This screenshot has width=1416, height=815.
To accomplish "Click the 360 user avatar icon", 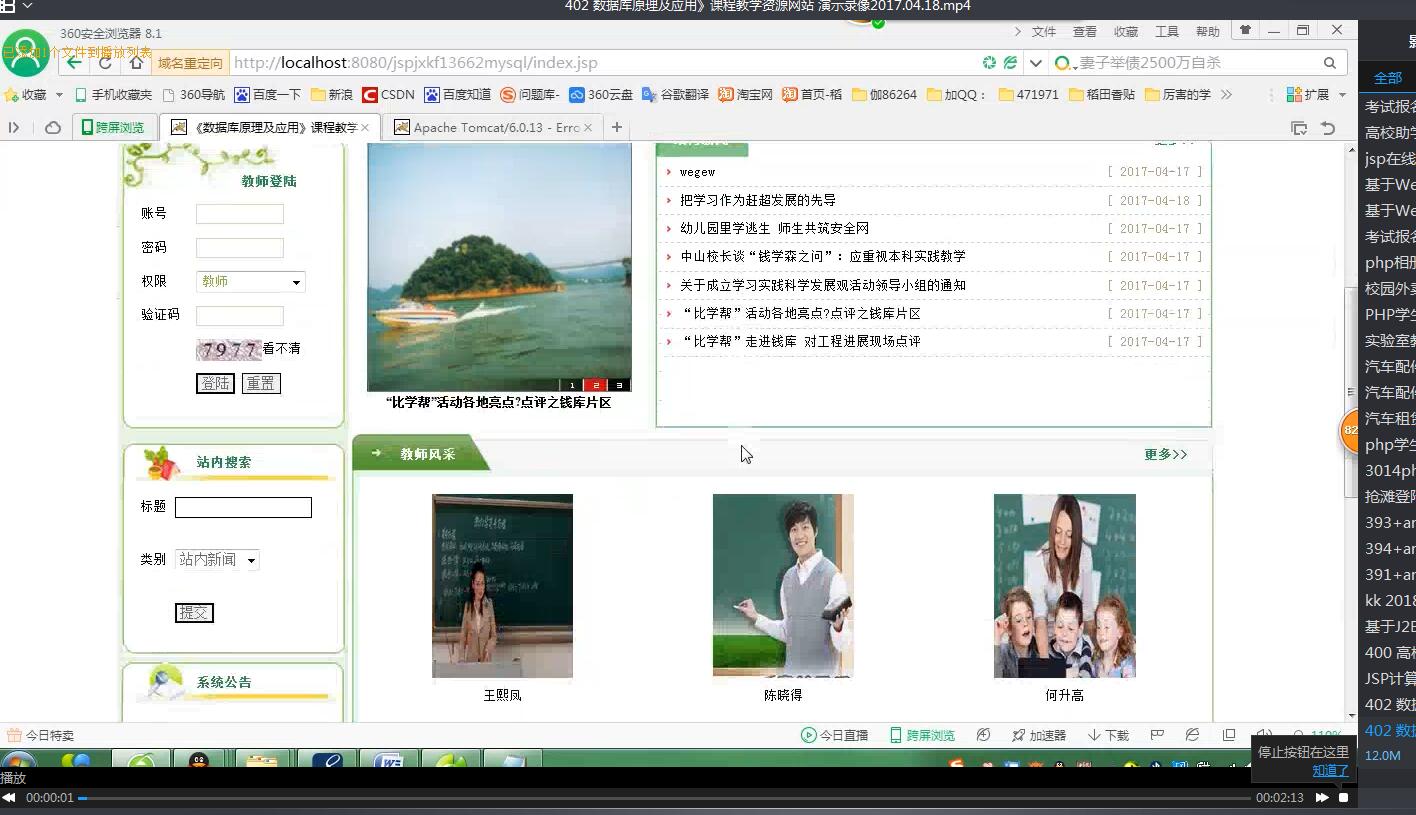I will [25, 52].
